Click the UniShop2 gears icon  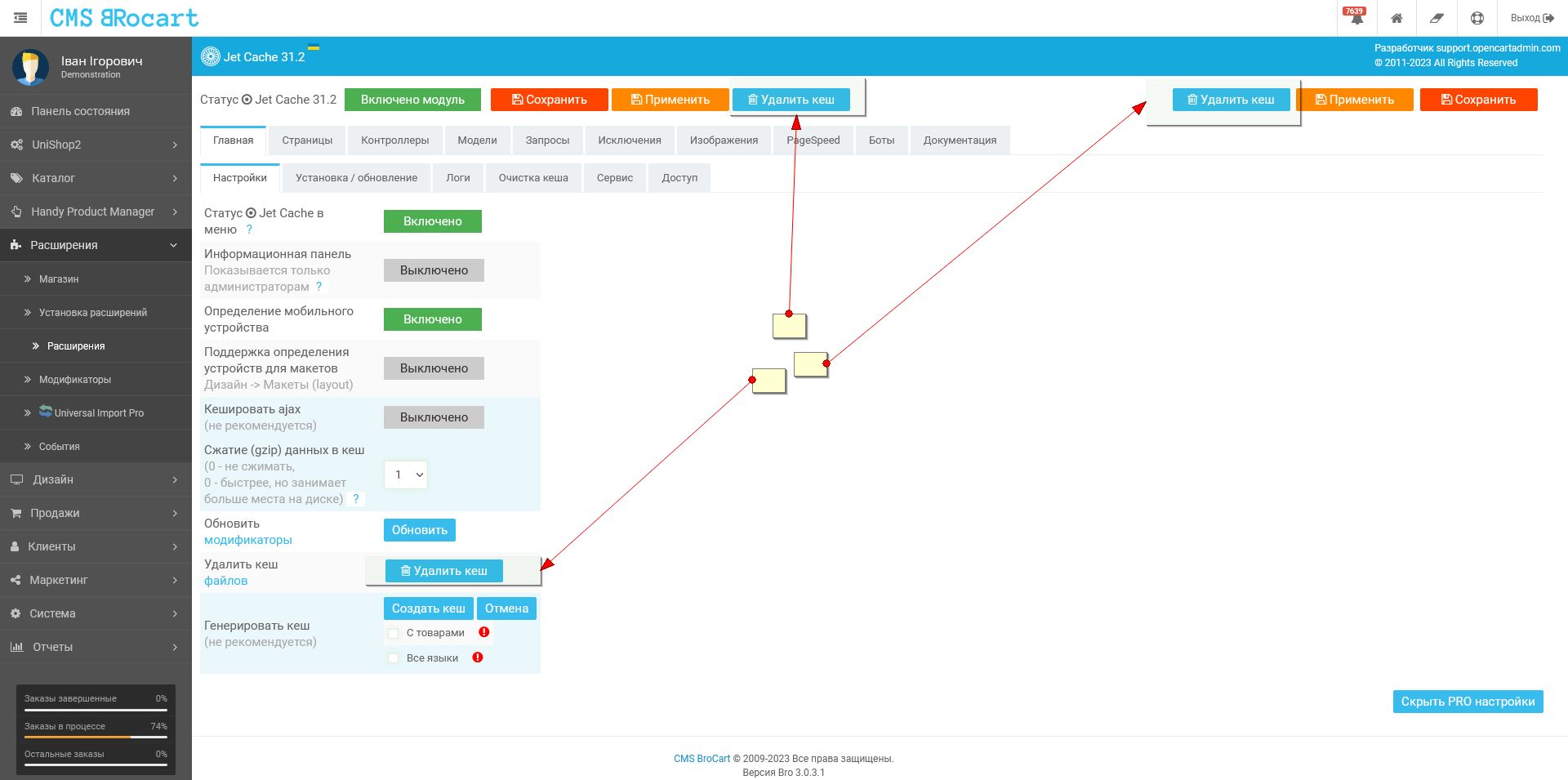(x=16, y=145)
